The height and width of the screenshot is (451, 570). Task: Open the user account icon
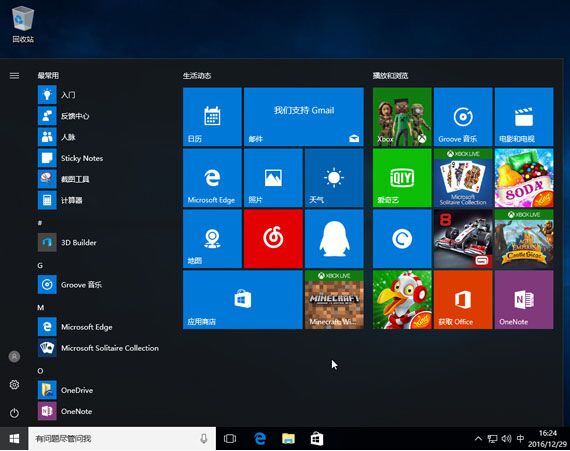(14, 357)
